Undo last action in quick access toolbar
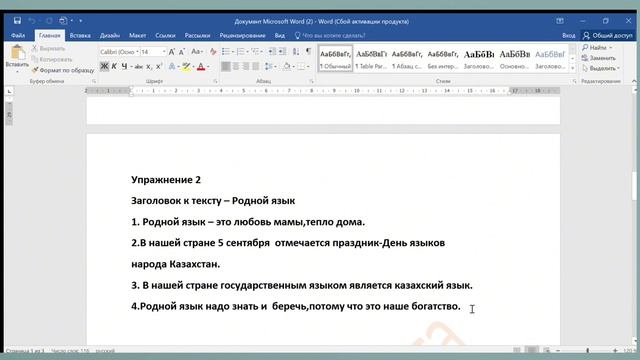This screenshot has height=360, width=640. [32, 20]
